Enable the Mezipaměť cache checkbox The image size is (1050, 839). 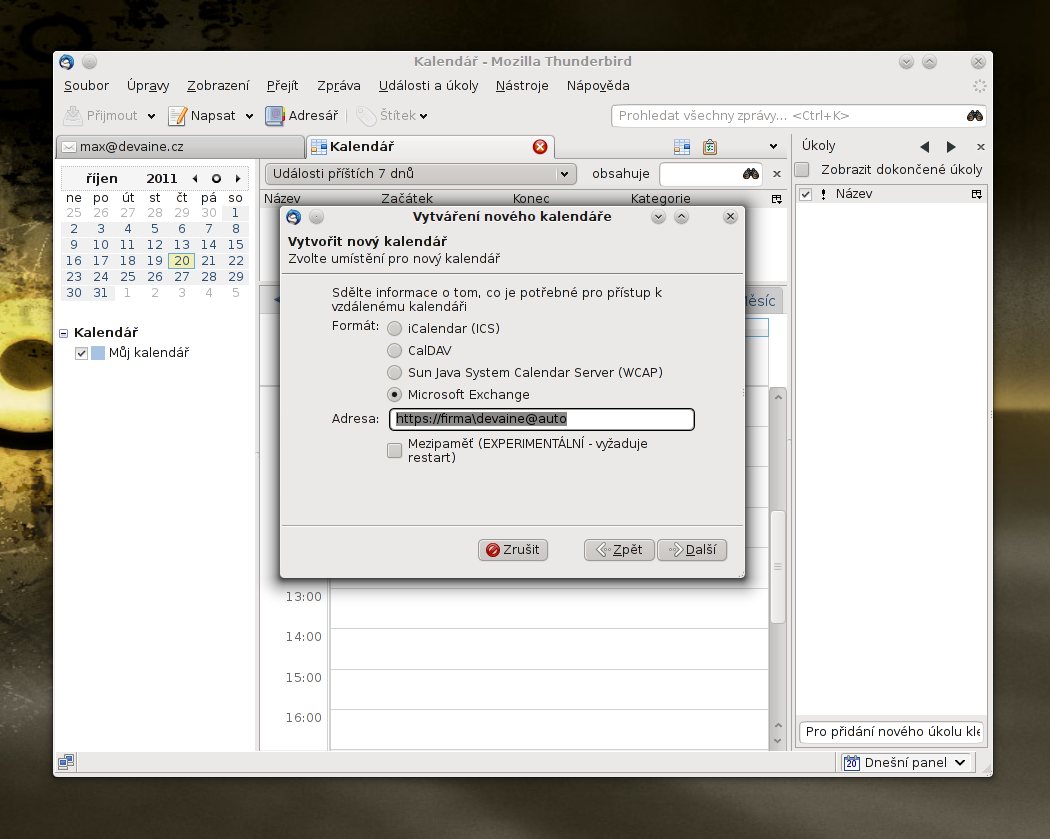tap(394, 451)
